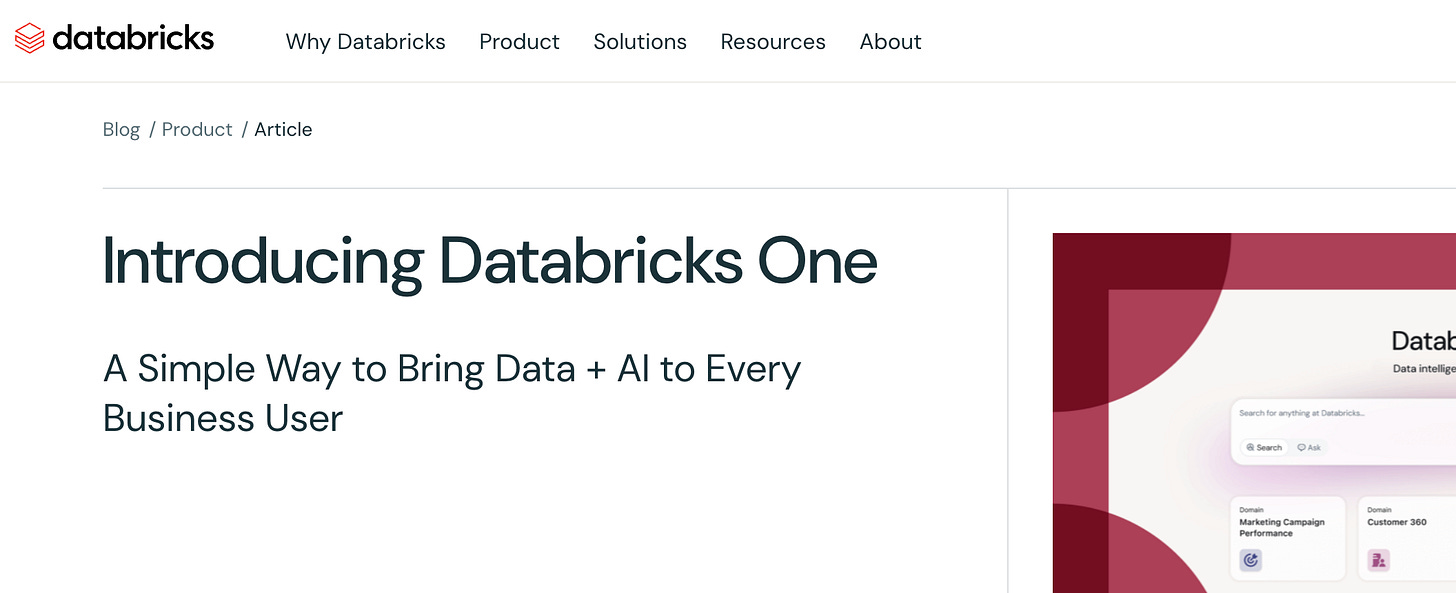Viewport: 1456px width, 593px height.
Task: Click the Ask pill in hero image
Action: (1309, 447)
